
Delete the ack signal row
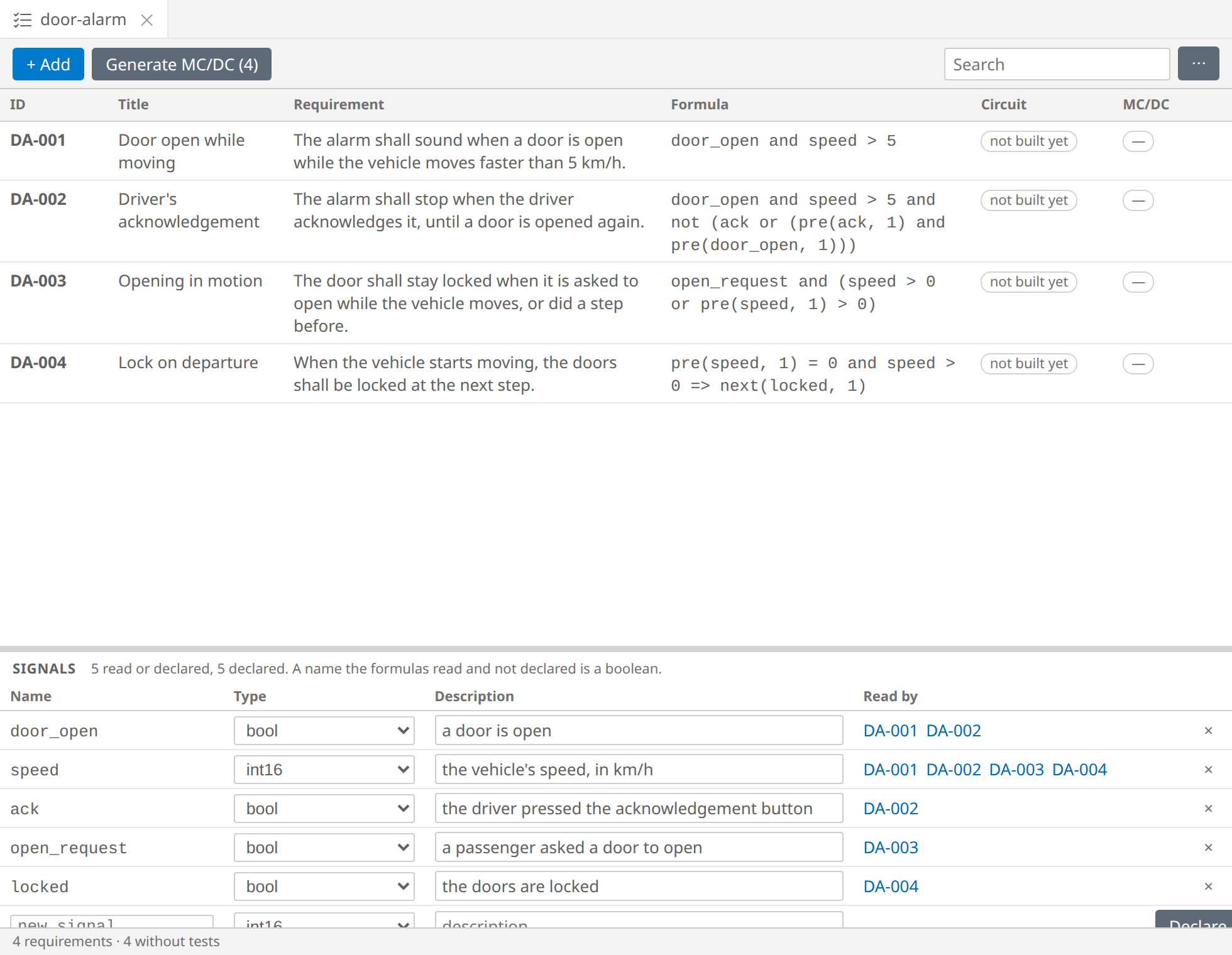tap(1208, 809)
